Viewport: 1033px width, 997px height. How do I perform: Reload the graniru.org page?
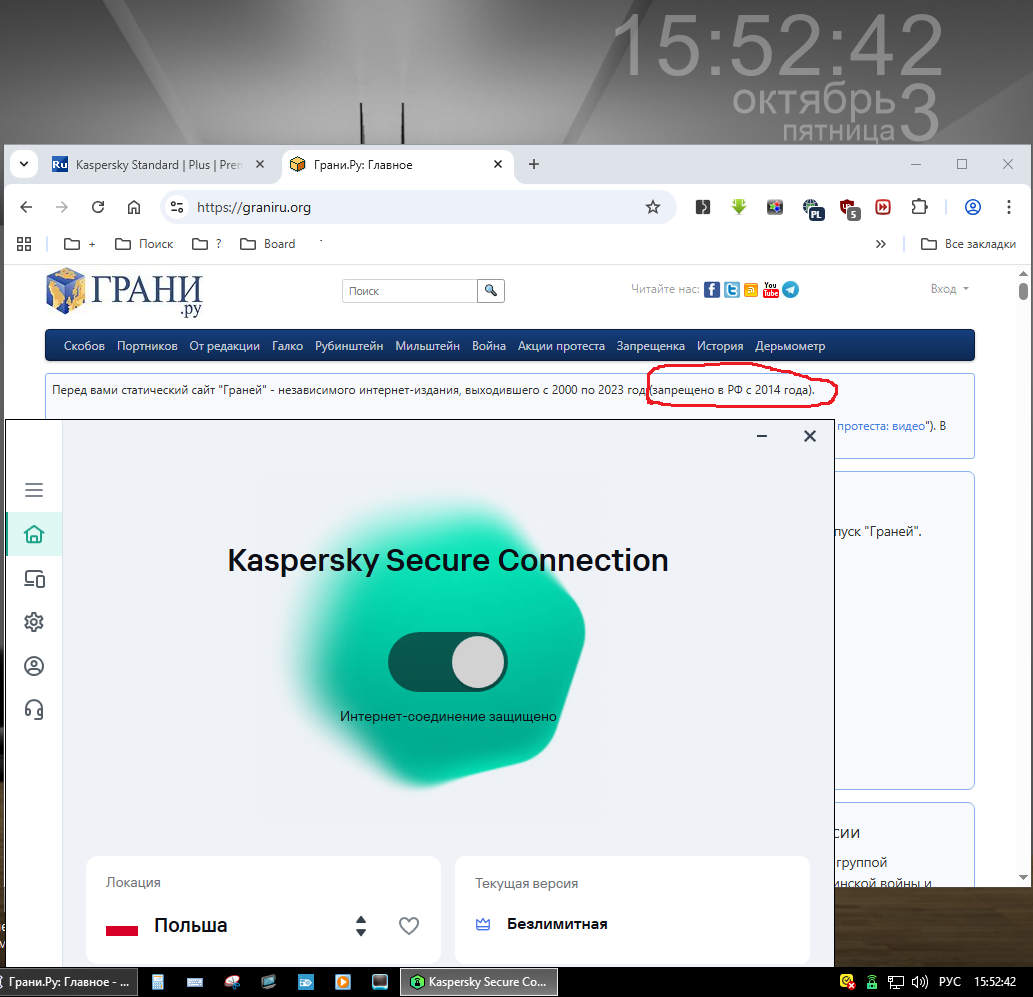(x=98, y=207)
